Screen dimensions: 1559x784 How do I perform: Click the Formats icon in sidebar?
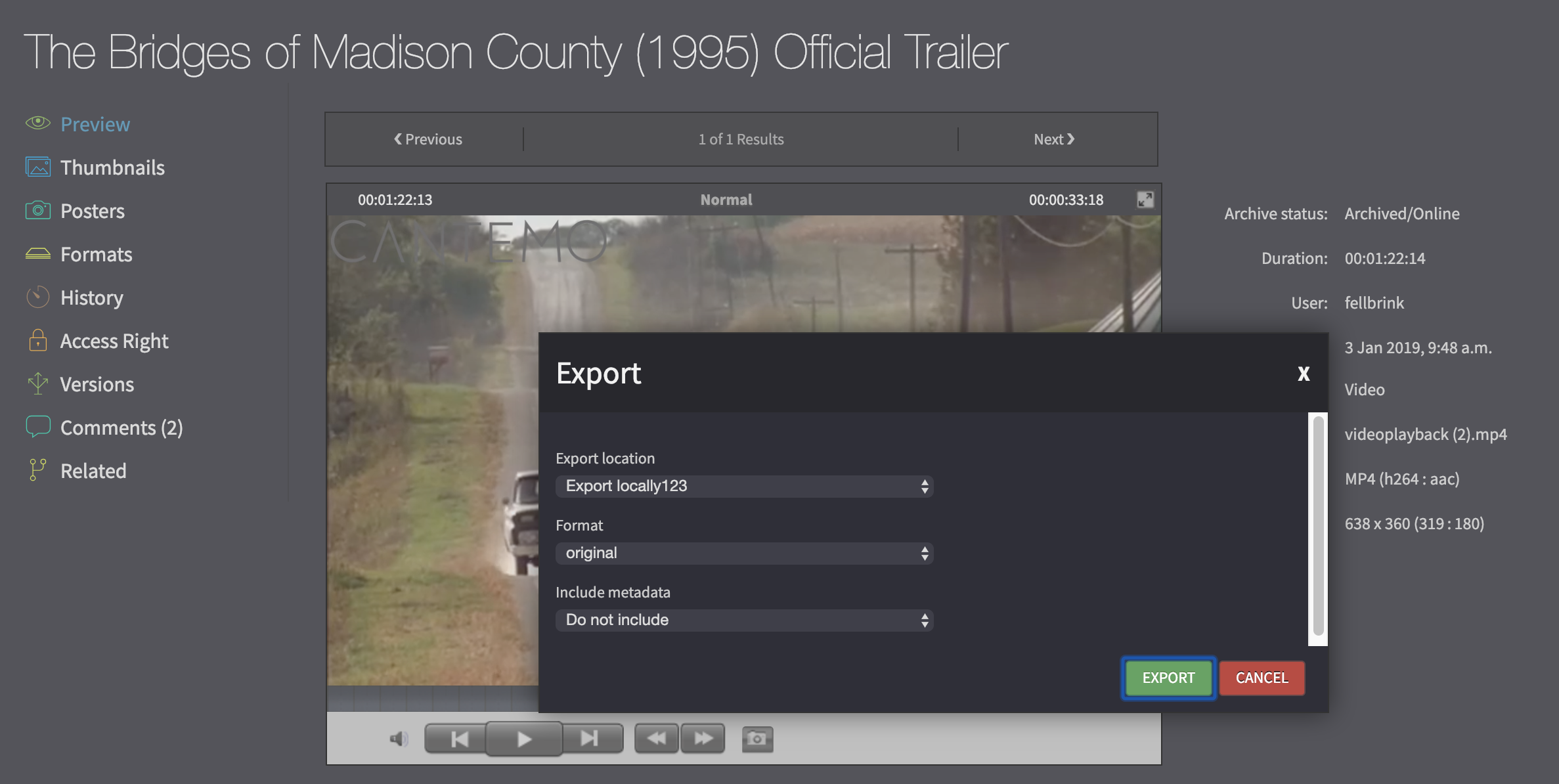pos(38,253)
